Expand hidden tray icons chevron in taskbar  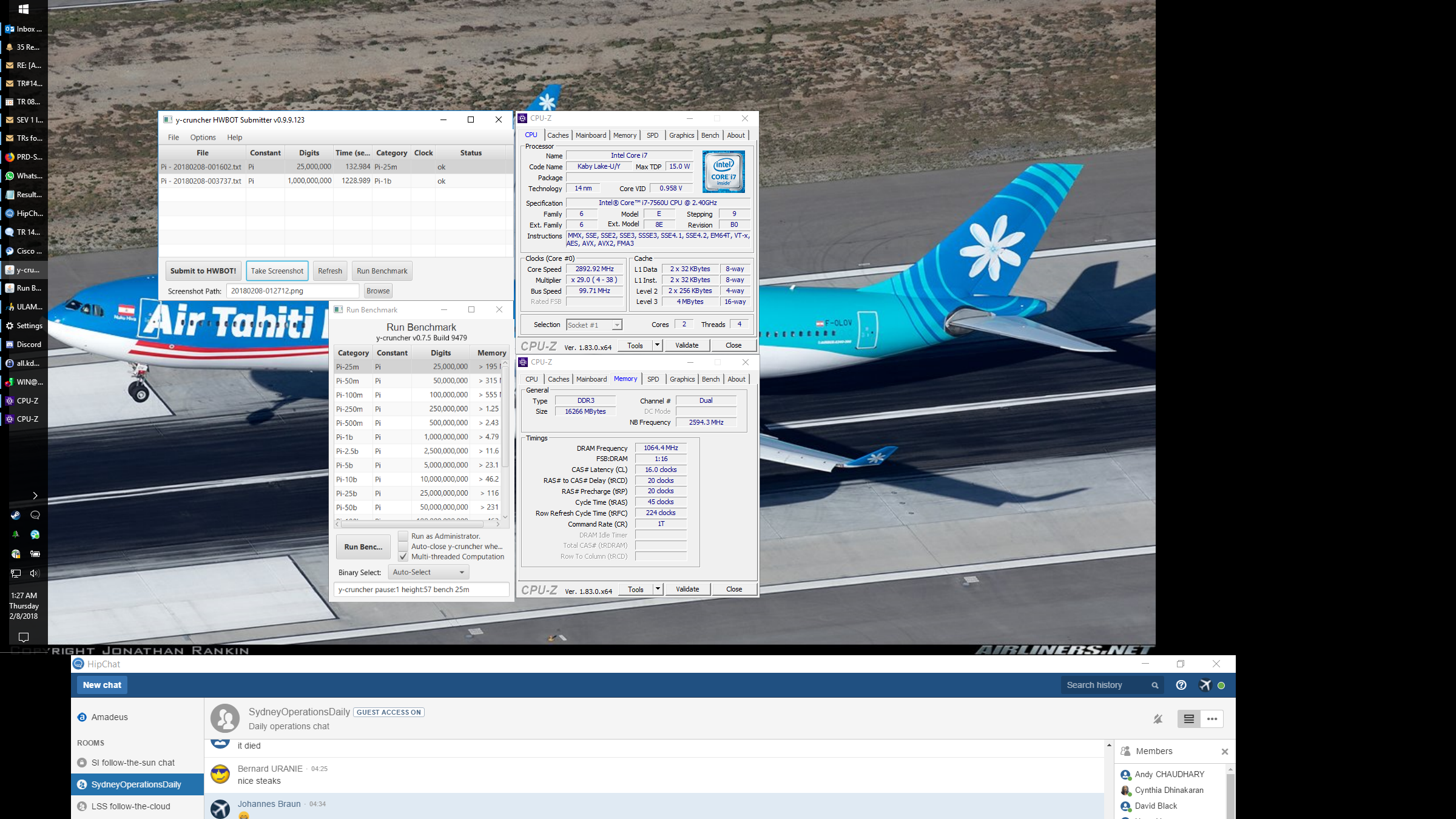click(x=35, y=496)
